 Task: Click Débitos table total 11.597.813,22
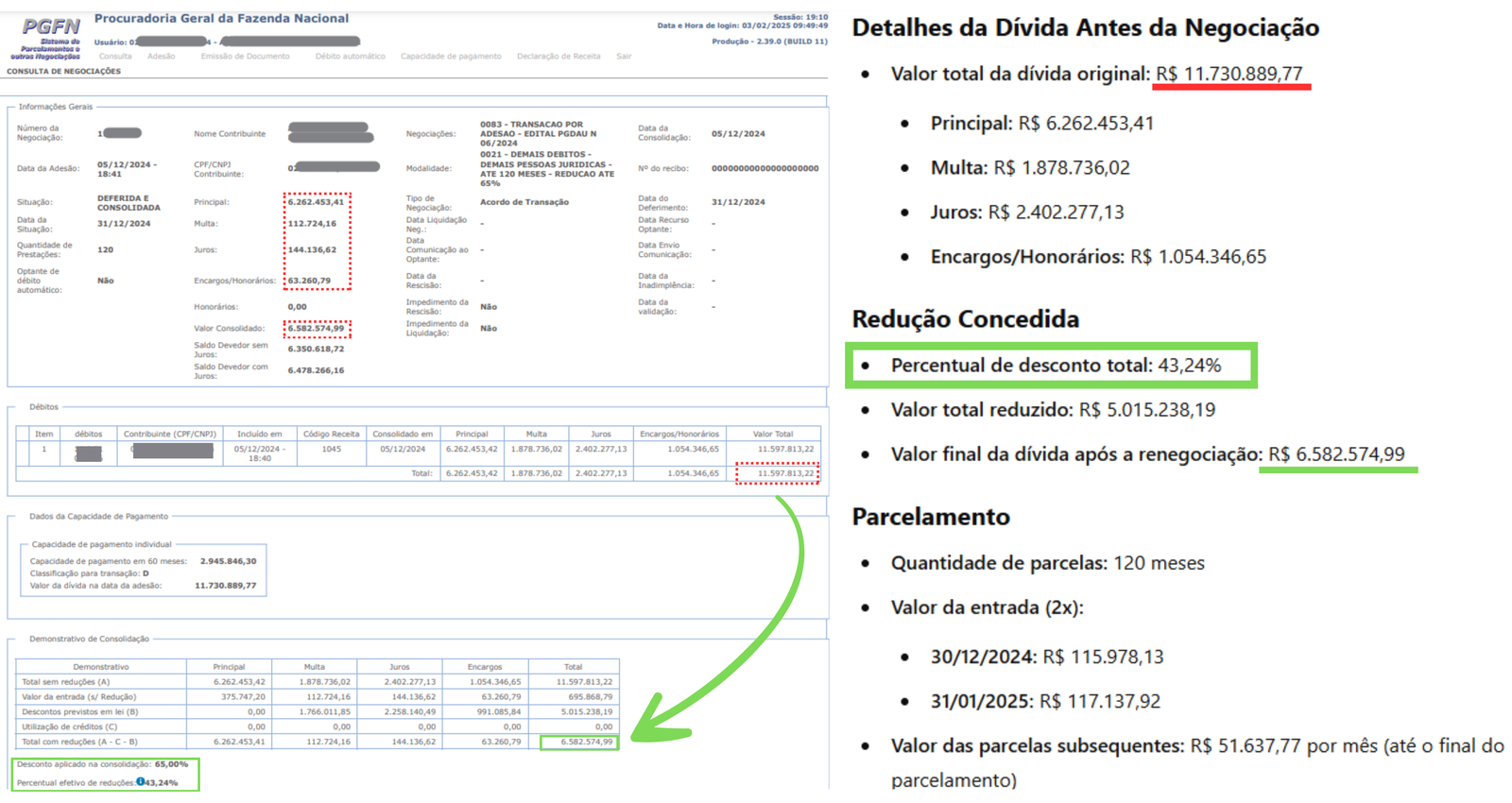pos(777,473)
